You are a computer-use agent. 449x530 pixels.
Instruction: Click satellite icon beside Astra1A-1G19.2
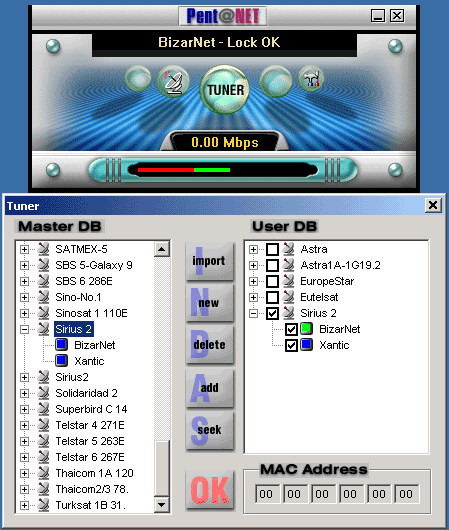click(x=288, y=265)
